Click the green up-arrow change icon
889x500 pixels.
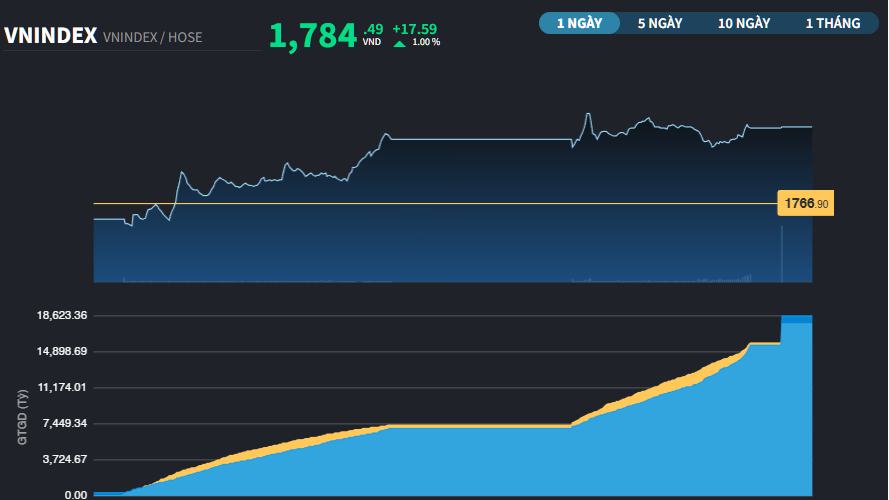[399, 44]
